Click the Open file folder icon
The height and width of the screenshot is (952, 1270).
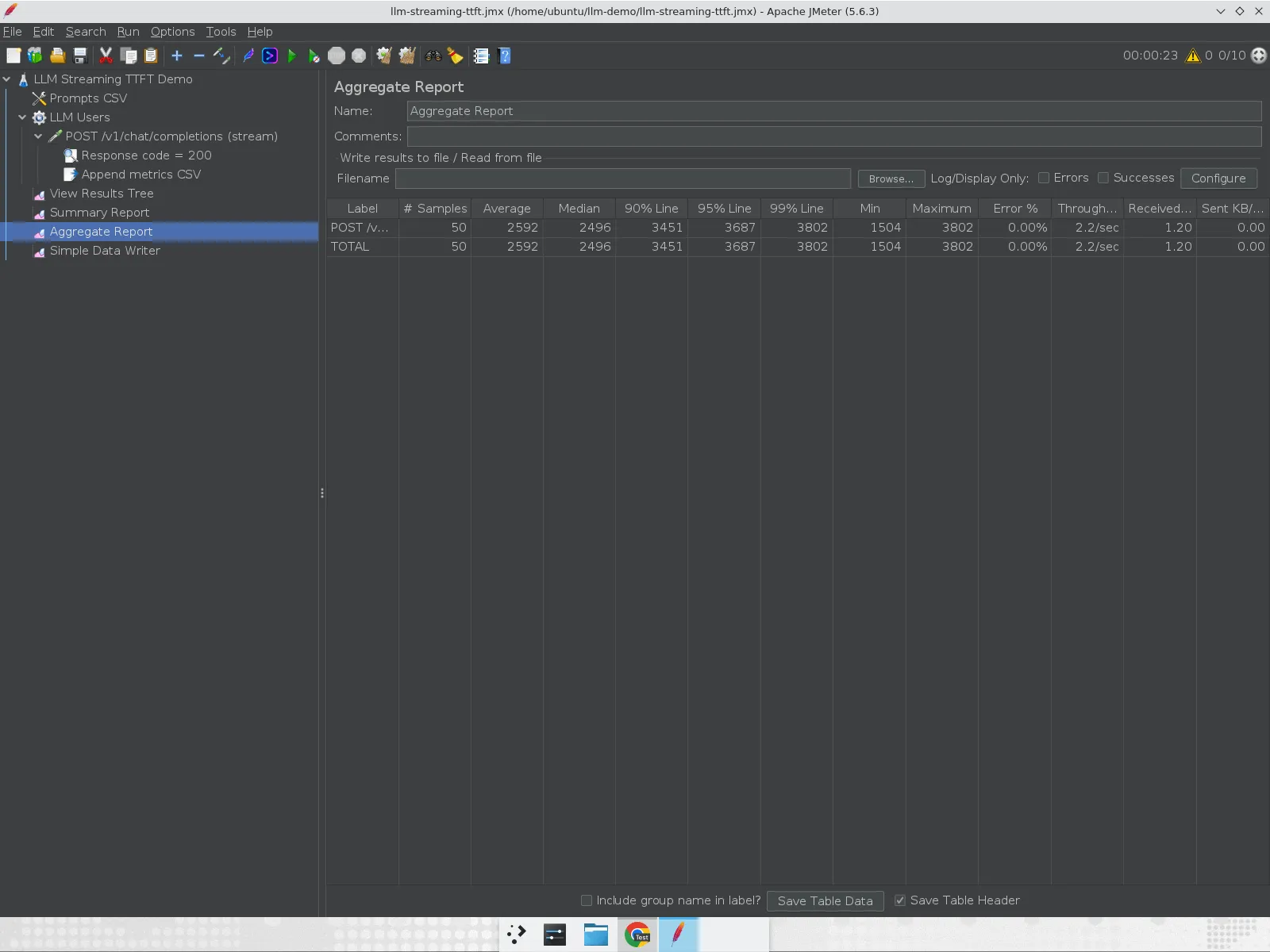57,56
